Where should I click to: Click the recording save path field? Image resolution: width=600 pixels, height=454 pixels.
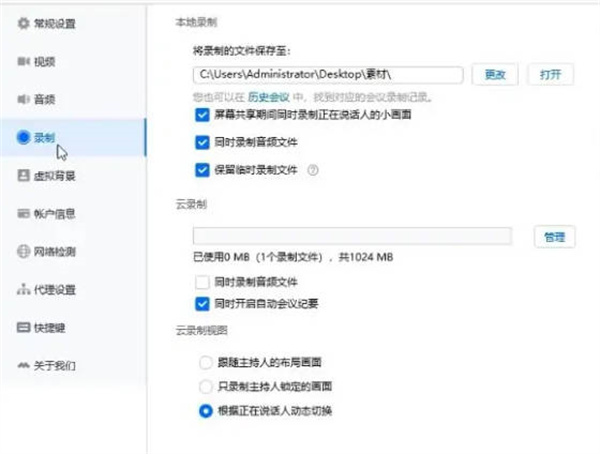[327, 75]
